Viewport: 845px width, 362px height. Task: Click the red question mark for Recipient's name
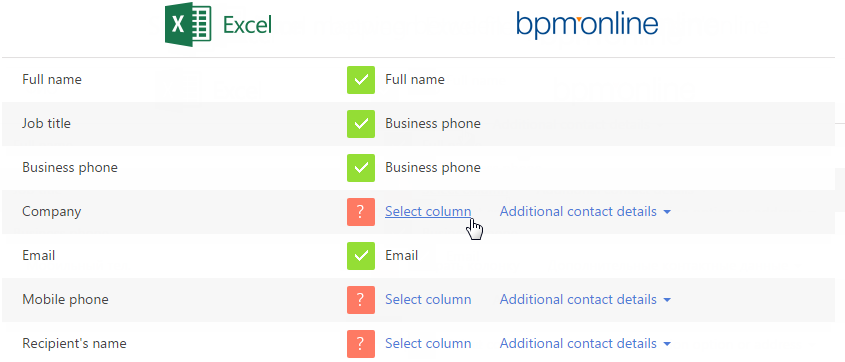click(361, 344)
